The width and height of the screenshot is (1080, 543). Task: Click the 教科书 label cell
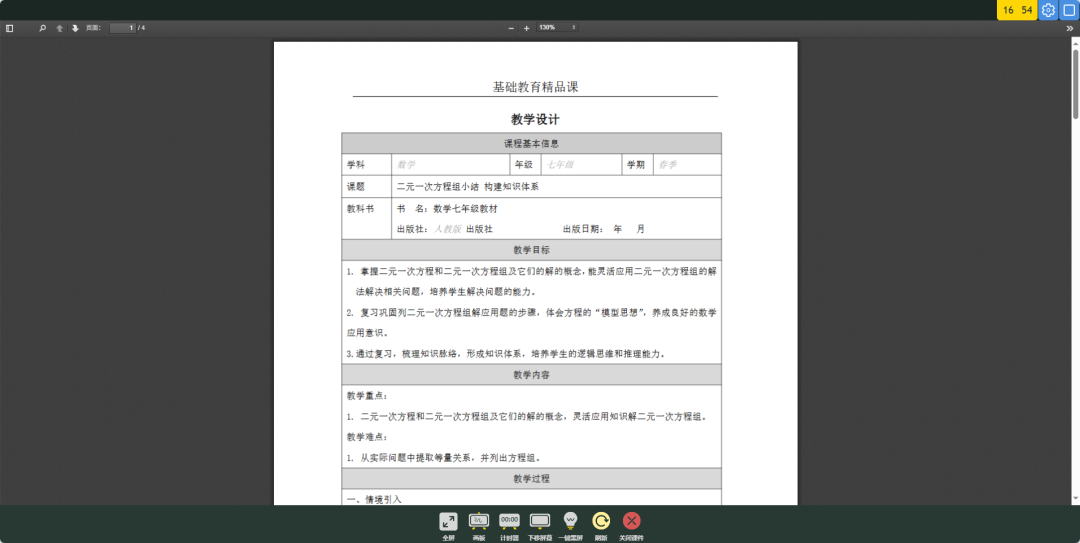coord(367,218)
